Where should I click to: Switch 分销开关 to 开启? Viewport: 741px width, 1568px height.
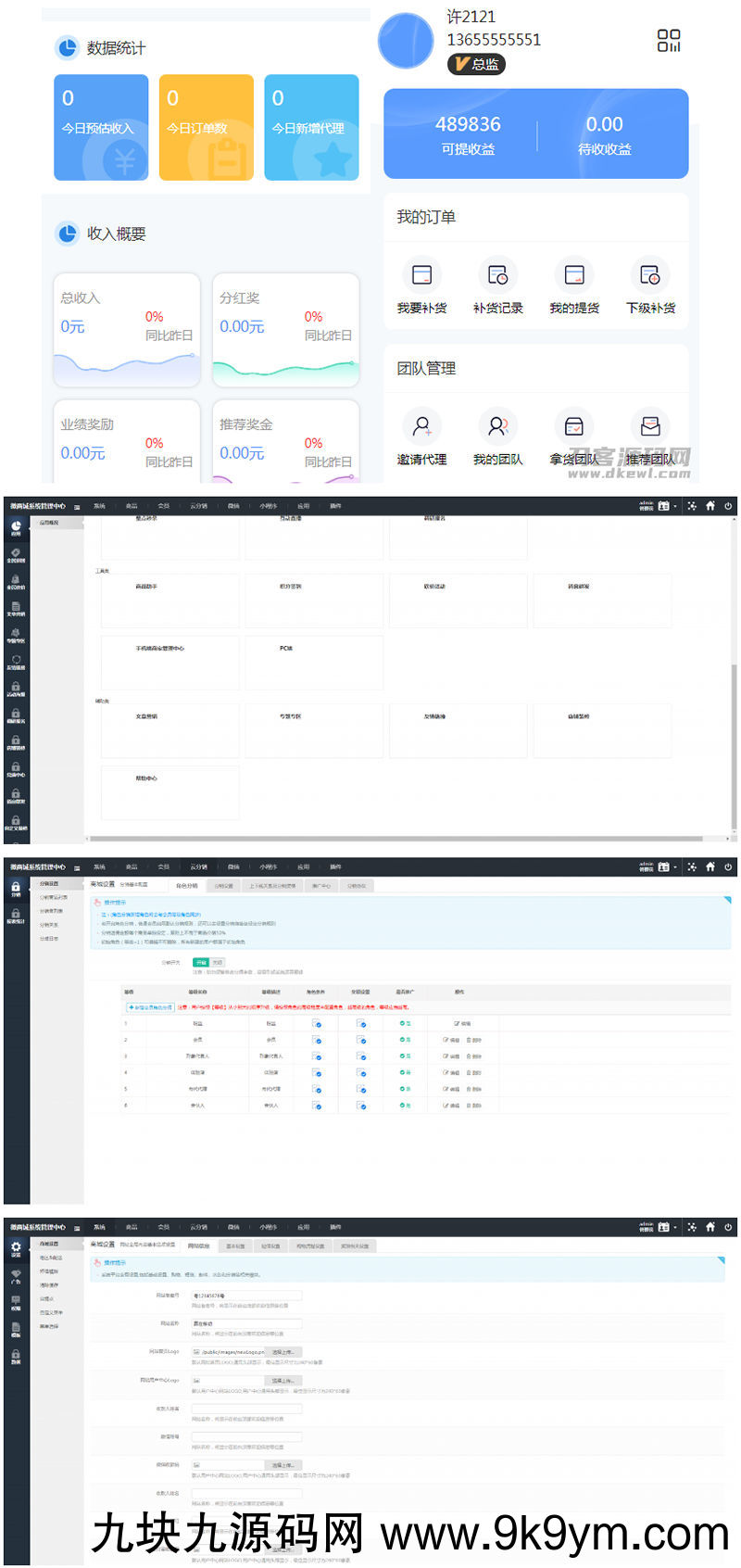pos(201,962)
